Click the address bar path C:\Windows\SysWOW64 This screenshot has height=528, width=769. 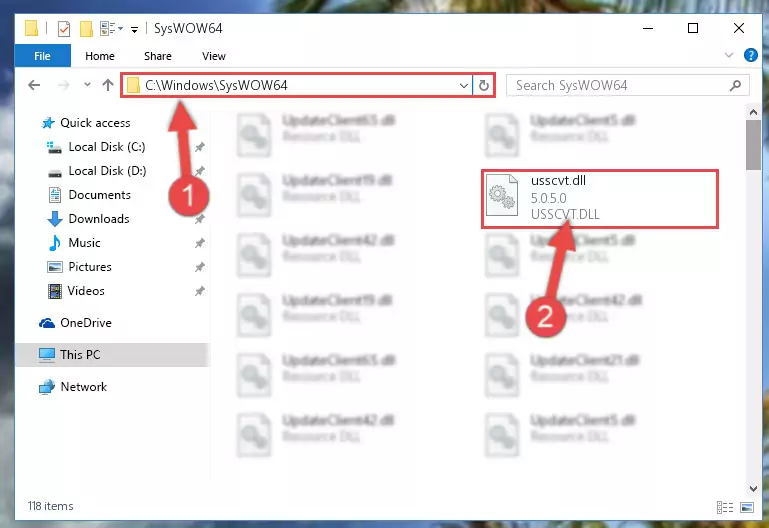[216, 85]
